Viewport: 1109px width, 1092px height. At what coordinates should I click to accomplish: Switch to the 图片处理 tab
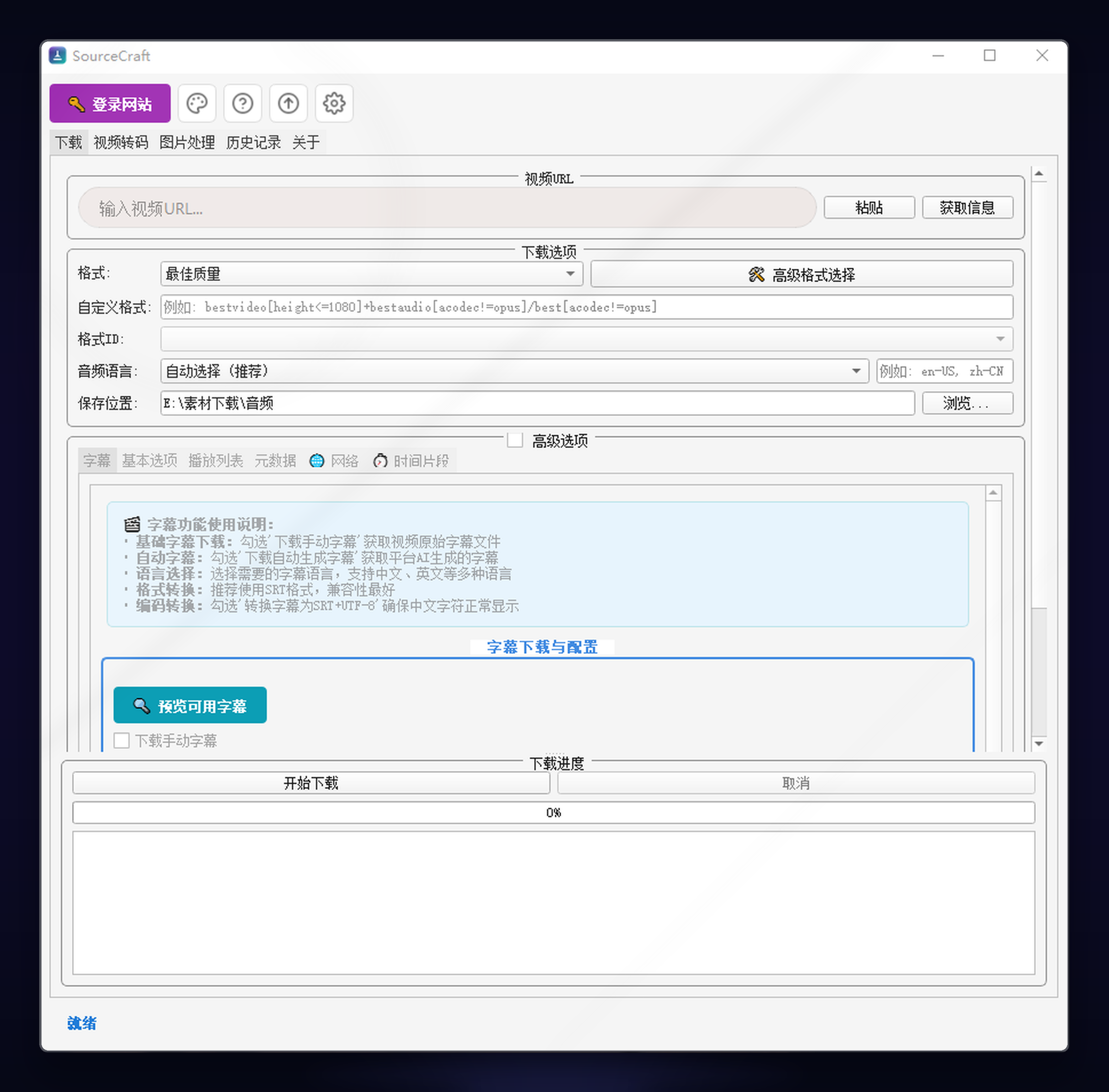[x=187, y=142]
